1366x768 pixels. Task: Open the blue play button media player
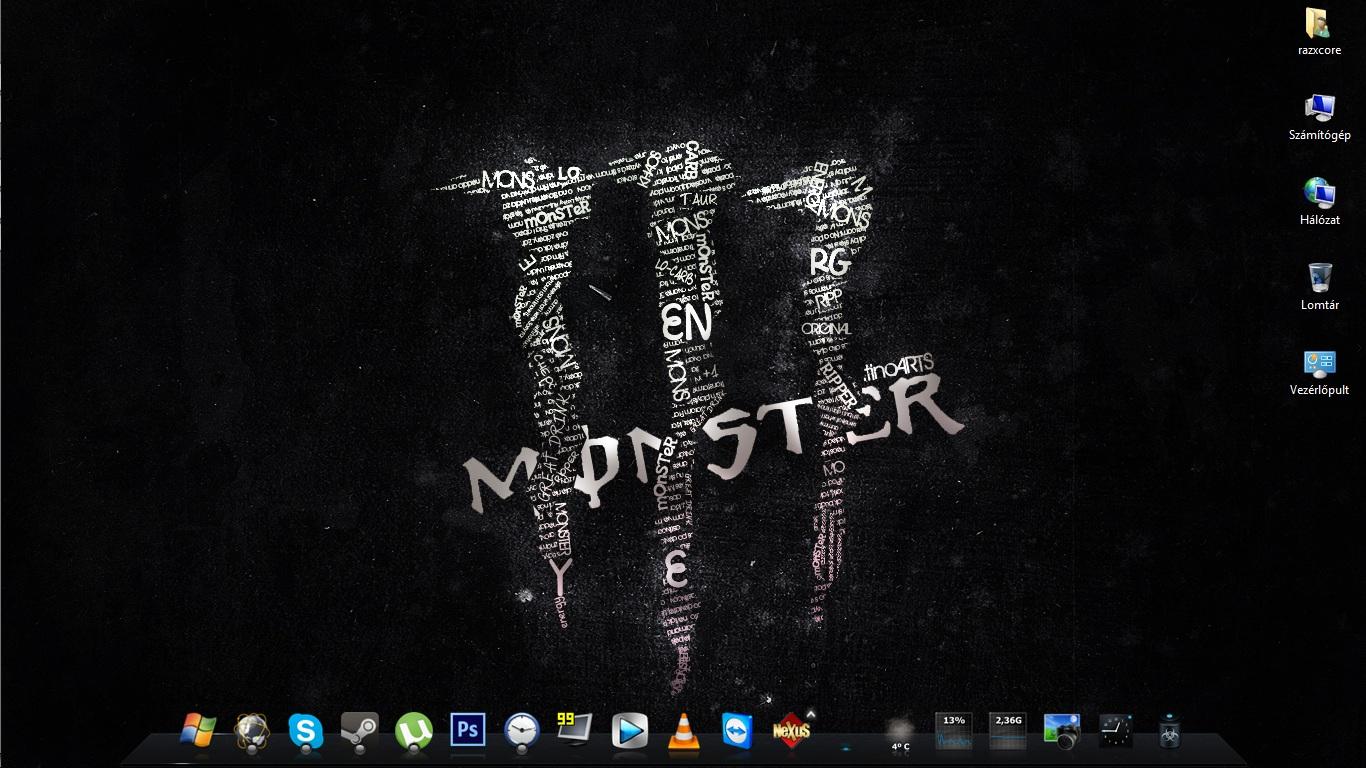[x=630, y=731]
